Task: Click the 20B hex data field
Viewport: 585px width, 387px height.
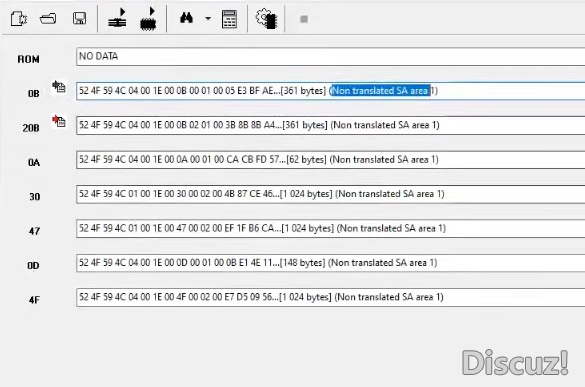Action: (331, 125)
